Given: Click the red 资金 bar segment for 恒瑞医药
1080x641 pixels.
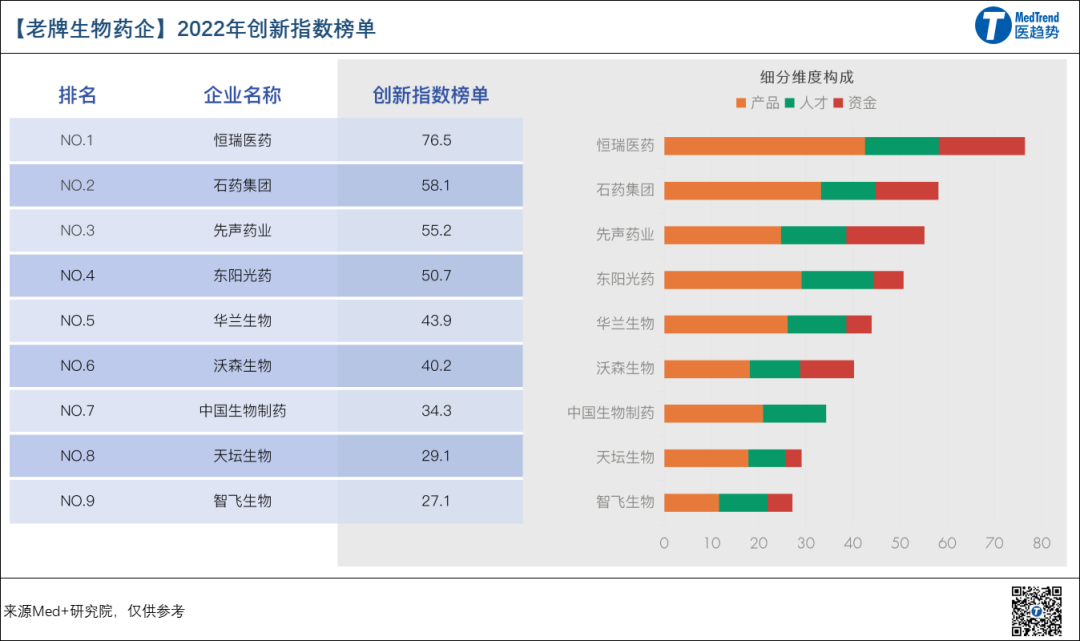Looking at the screenshot, I should 982,146.
